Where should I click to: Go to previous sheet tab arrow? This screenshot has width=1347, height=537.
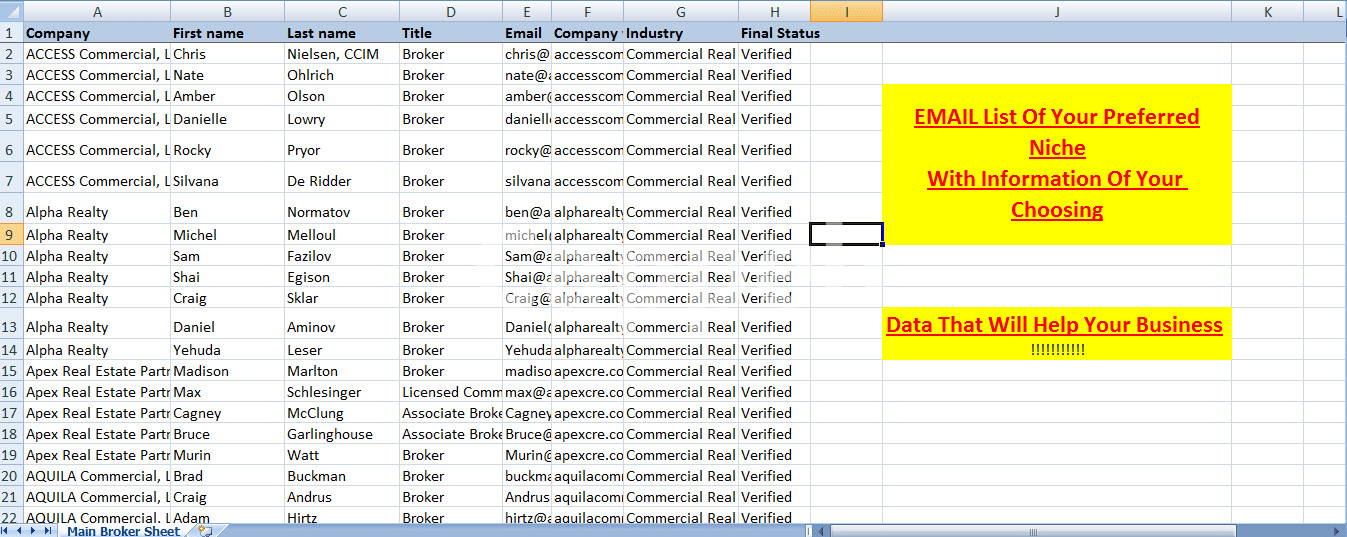point(20,531)
